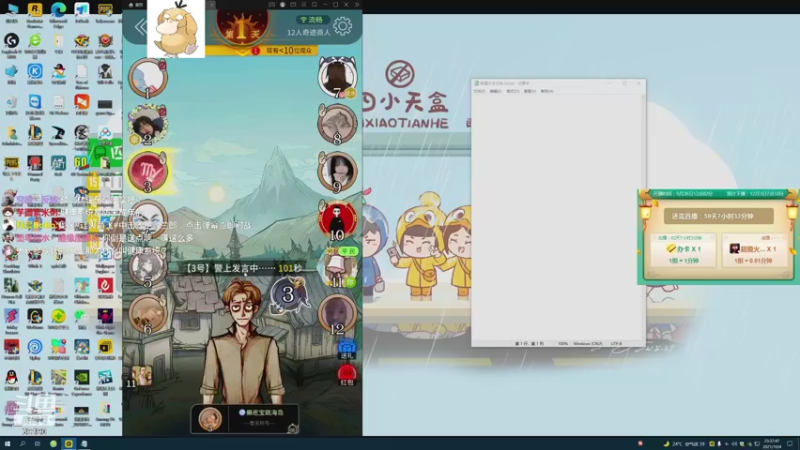Click the Notepad vertical scrollbar
The width and height of the screenshot is (800, 450).
(x=643, y=217)
